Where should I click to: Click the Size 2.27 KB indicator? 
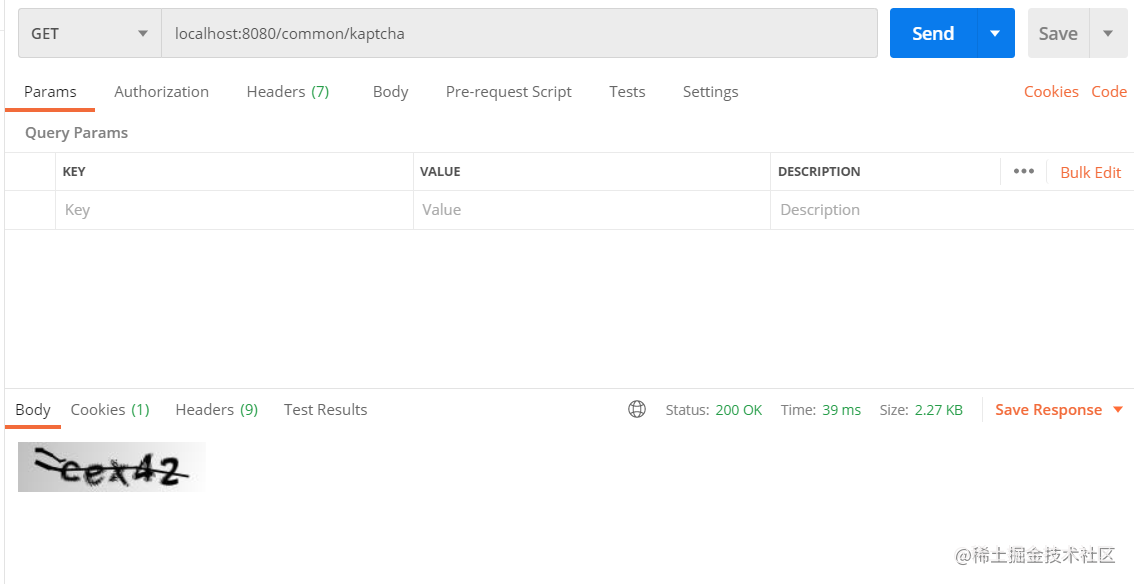tap(921, 409)
